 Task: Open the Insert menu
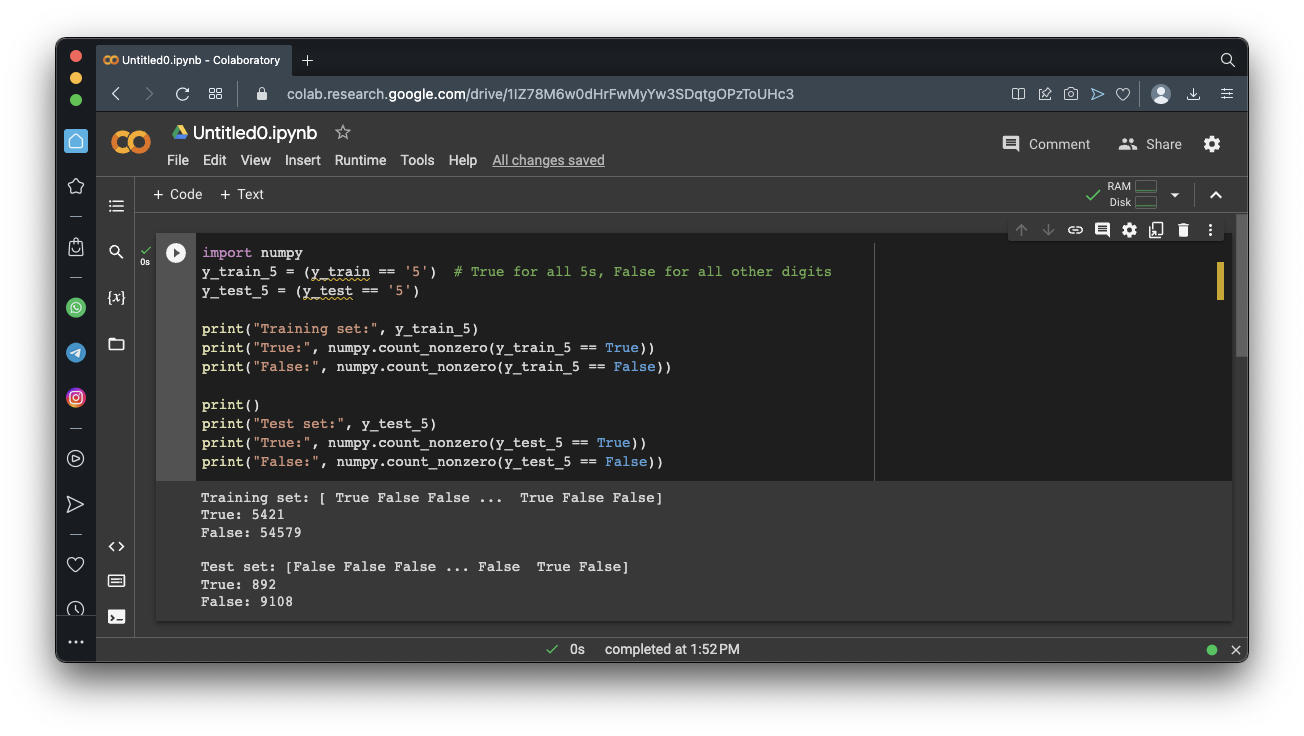point(302,160)
